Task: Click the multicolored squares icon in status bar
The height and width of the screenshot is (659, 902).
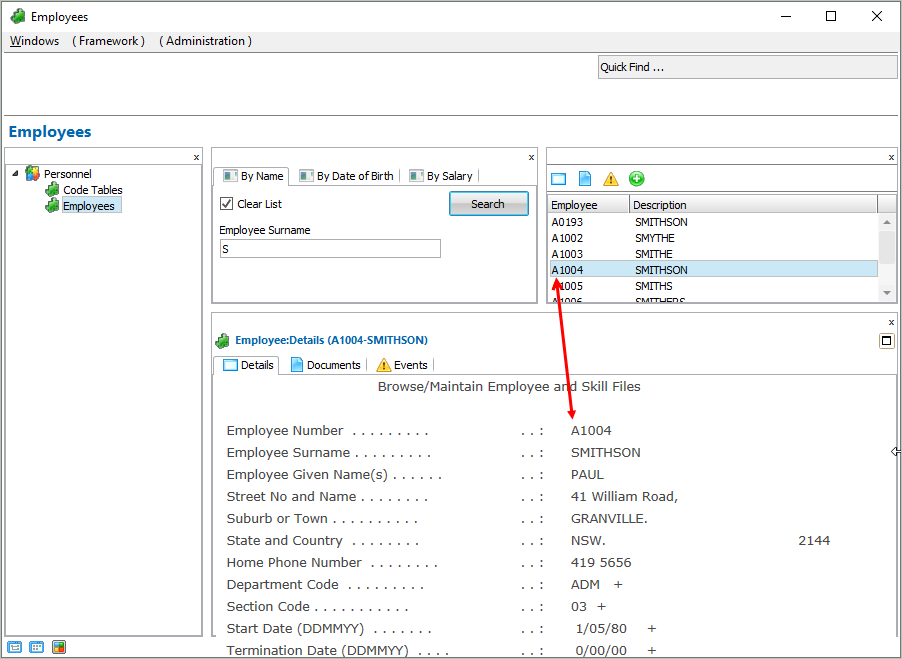Action: pyautogui.click(x=59, y=647)
